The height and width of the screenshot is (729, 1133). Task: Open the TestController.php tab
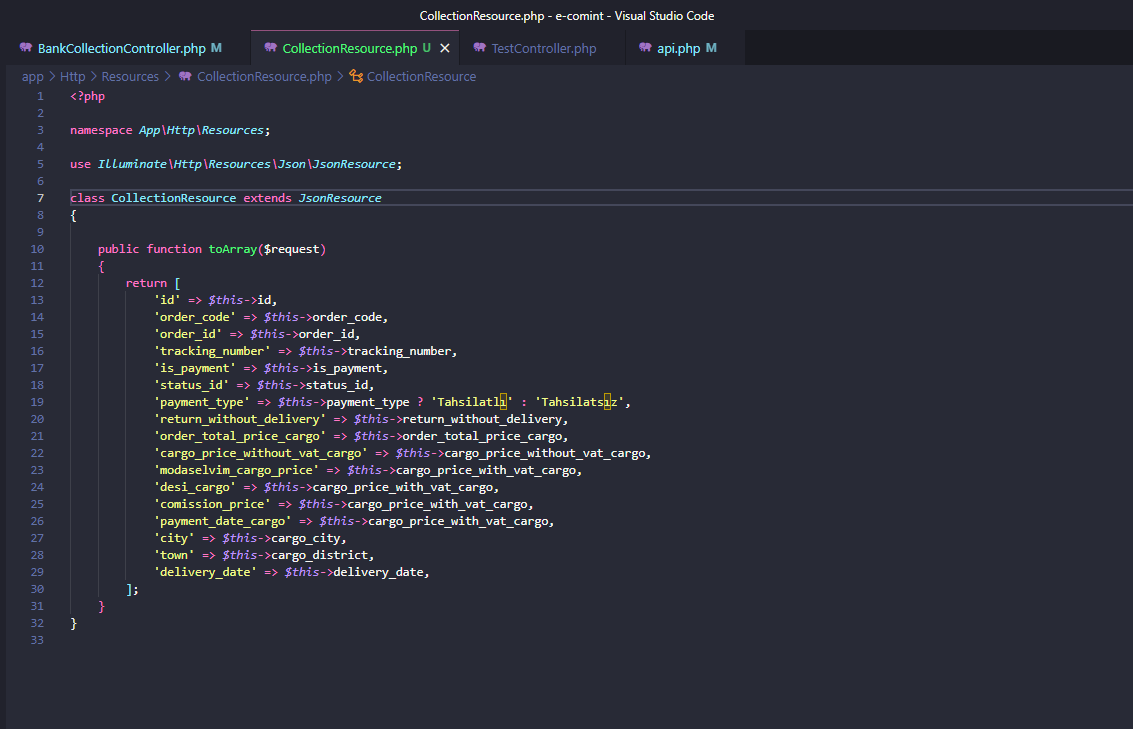543,48
